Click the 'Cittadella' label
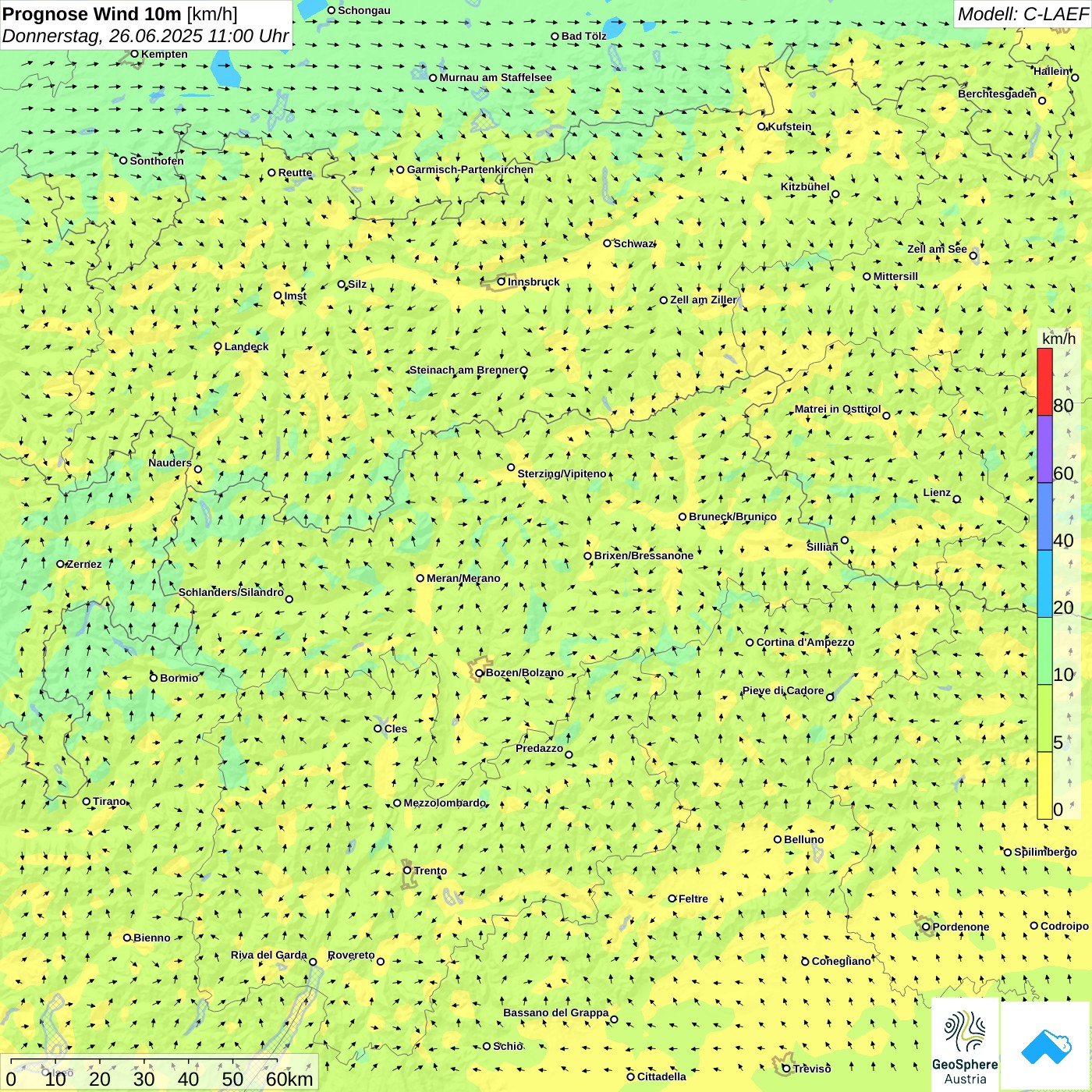Image resolution: width=1092 pixels, height=1092 pixels. point(661,1076)
